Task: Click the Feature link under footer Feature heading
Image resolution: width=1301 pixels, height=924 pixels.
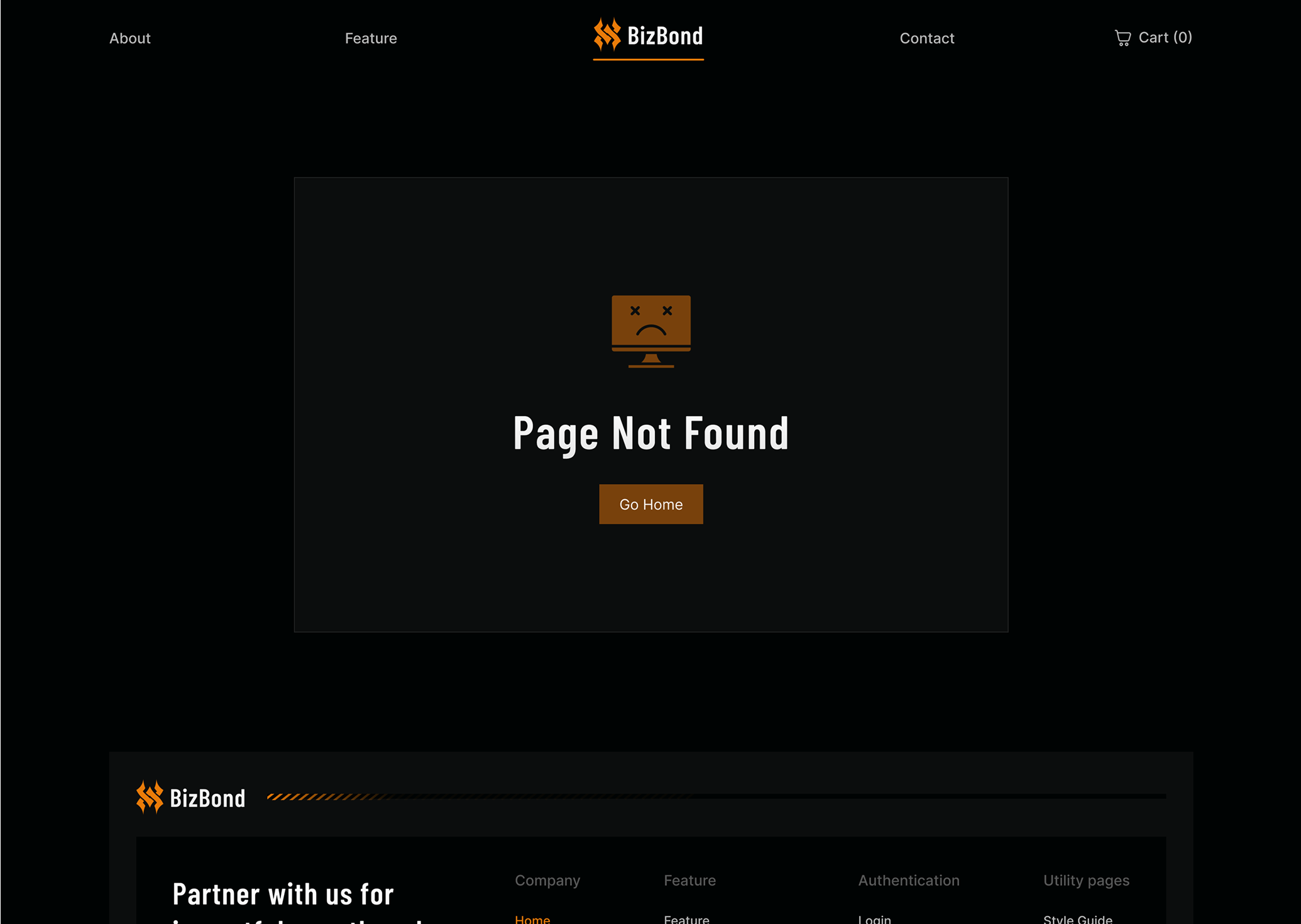Action: (686, 919)
